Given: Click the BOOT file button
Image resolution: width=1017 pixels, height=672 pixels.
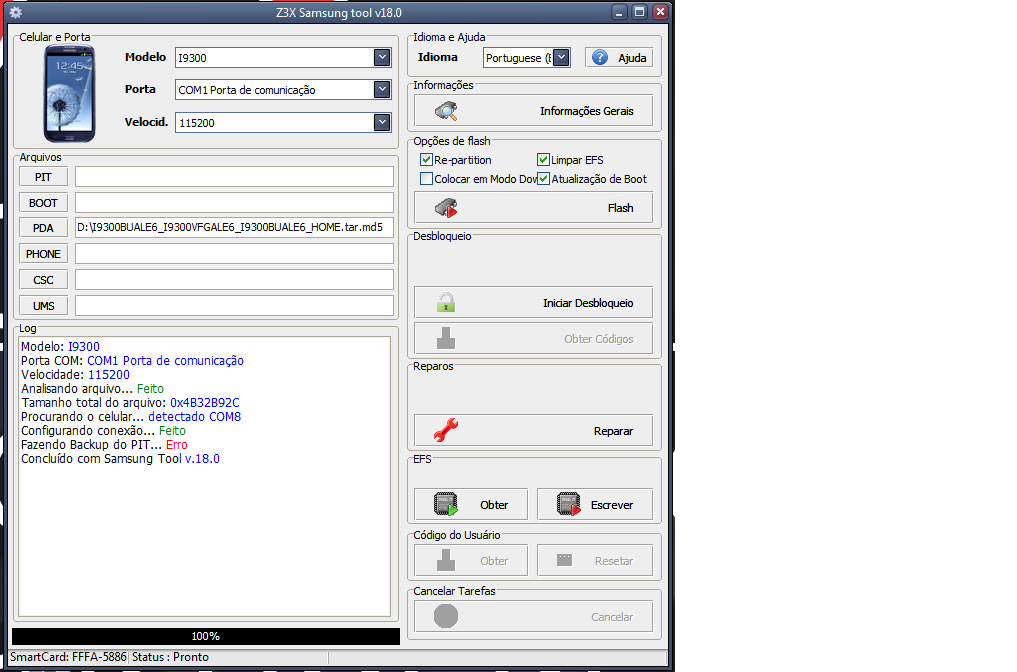Looking at the screenshot, I should 43,203.
